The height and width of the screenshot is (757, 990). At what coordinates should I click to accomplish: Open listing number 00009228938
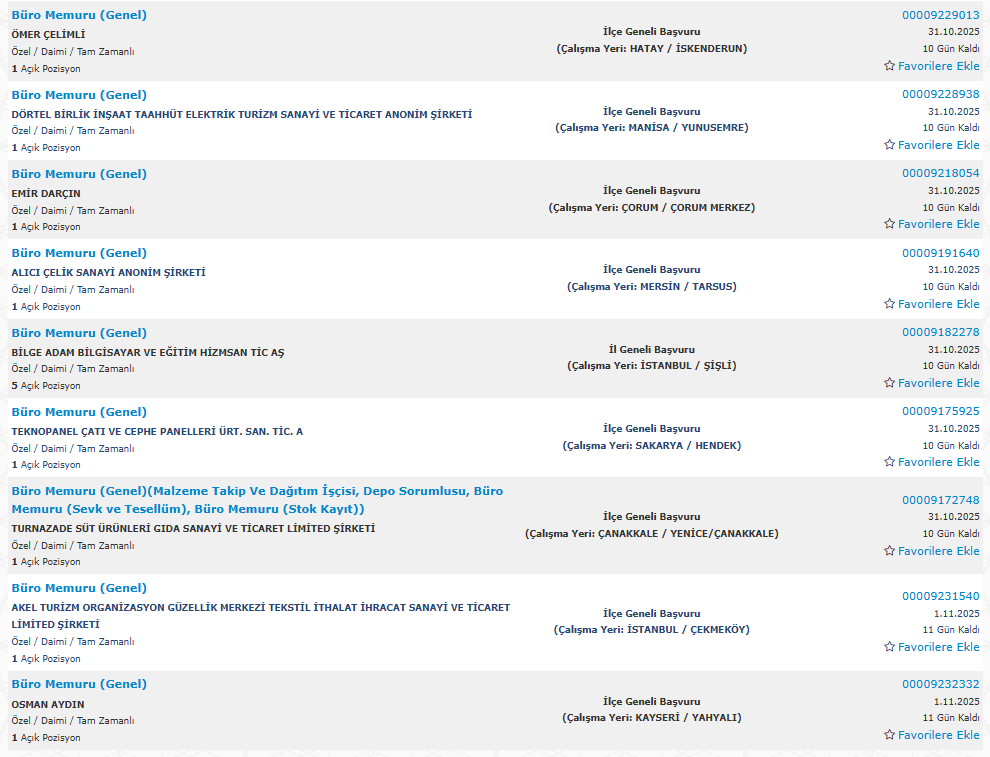(x=940, y=94)
